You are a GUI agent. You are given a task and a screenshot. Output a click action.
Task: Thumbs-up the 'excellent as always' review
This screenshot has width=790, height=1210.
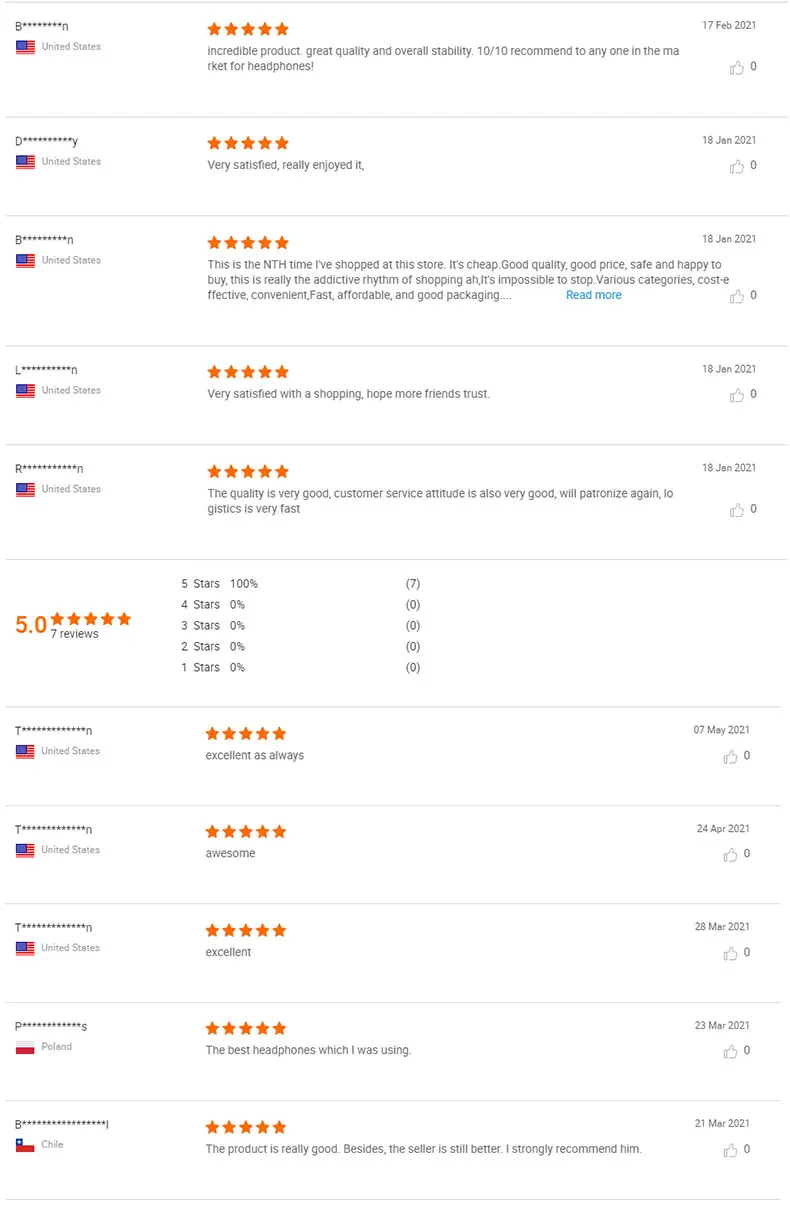coord(731,757)
